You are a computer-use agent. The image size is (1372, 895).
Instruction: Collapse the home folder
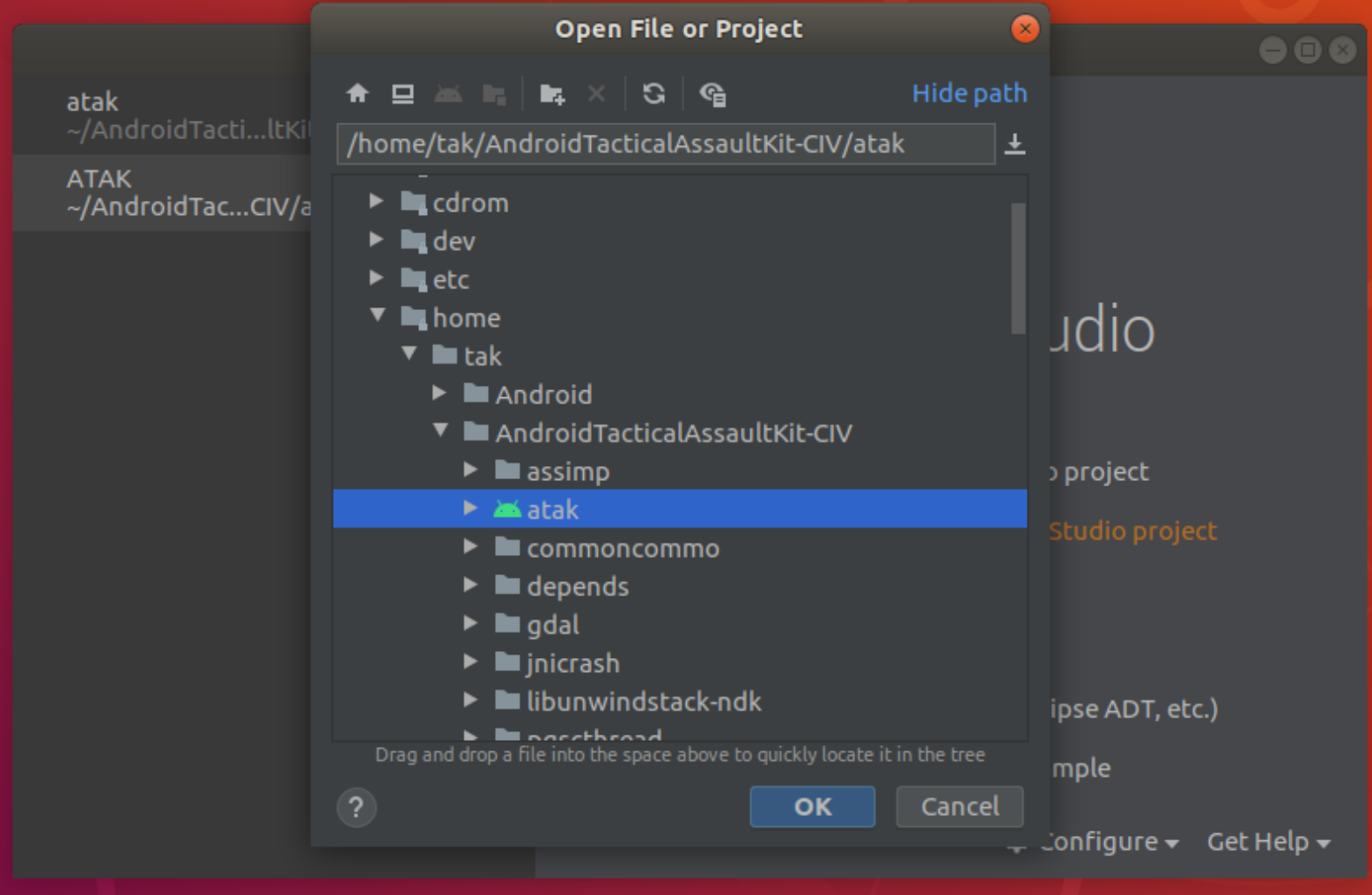(x=378, y=315)
